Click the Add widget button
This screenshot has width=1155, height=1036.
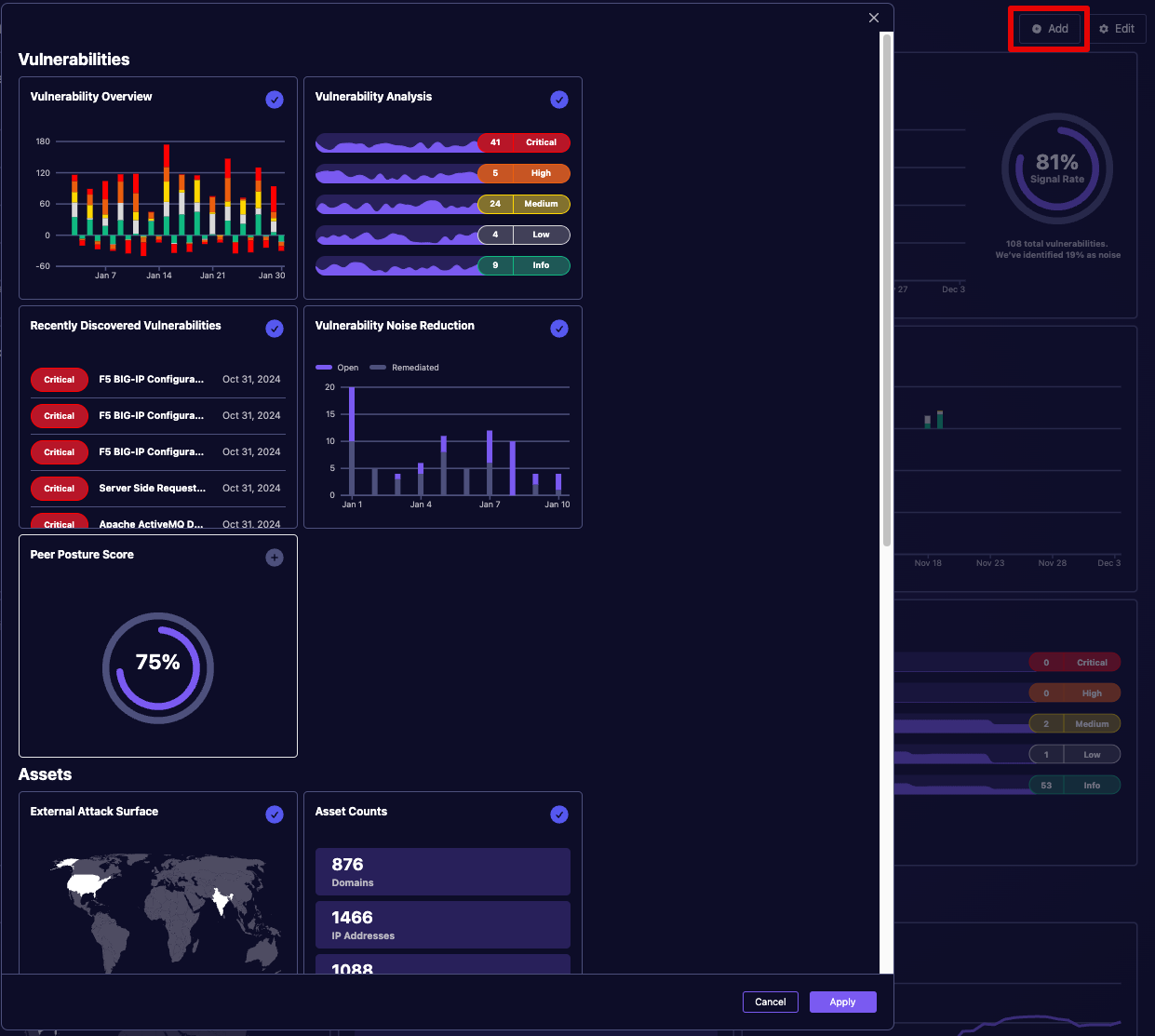pos(1050,29)
